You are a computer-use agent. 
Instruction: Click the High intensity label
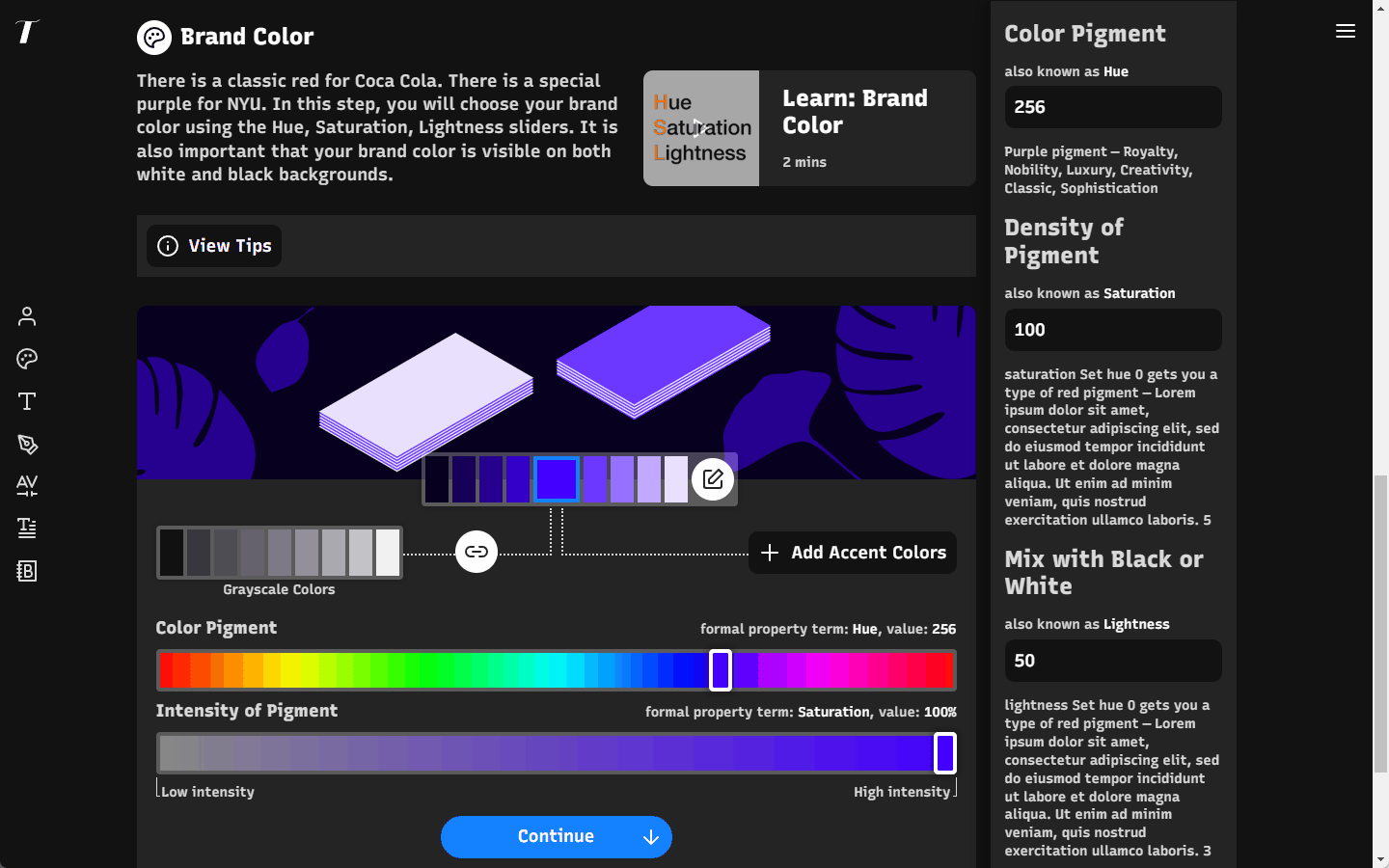coord(902,792)
